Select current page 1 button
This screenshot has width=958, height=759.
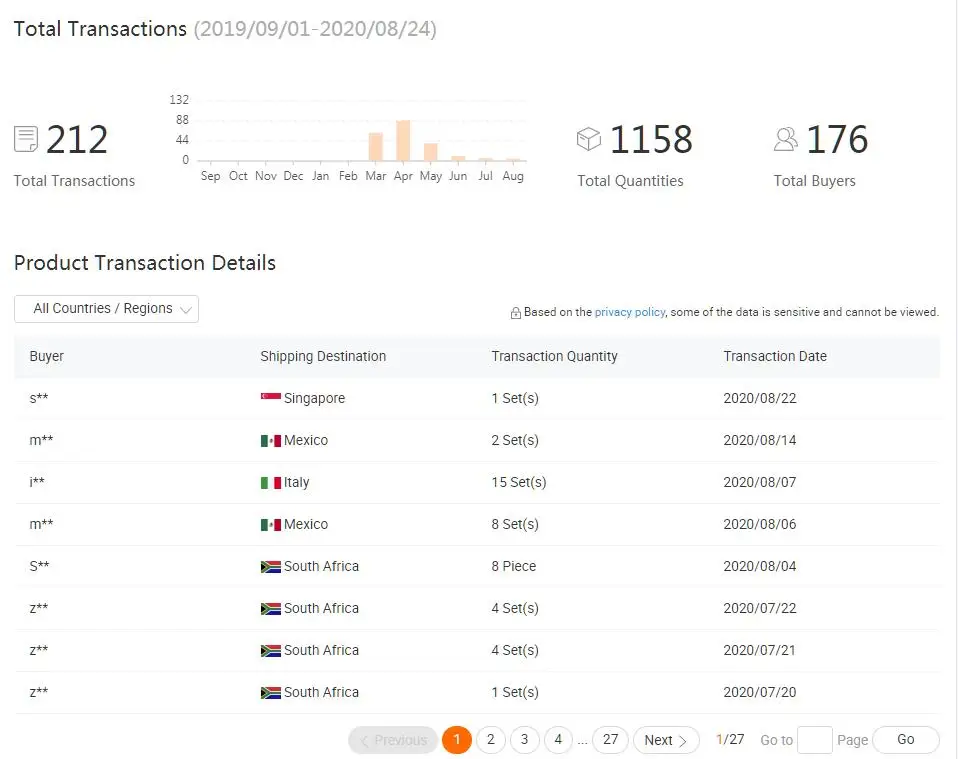pos(457,739)
